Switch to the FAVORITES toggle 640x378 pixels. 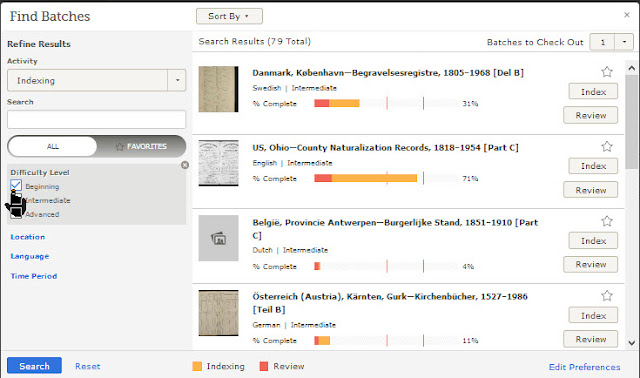coord(141,146)
